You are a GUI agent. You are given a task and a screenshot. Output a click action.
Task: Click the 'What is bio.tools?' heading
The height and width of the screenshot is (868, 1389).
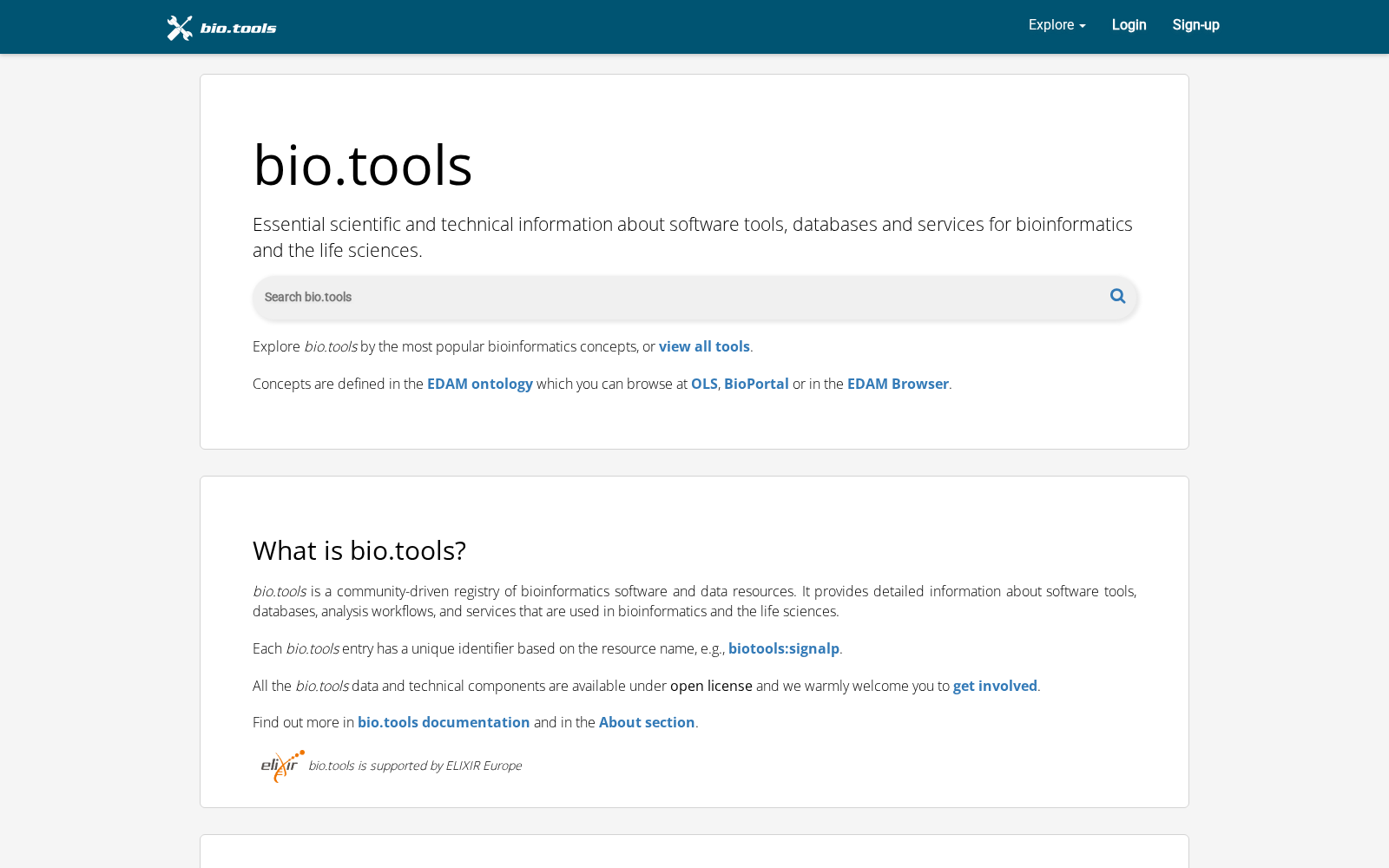click(359, 550)
